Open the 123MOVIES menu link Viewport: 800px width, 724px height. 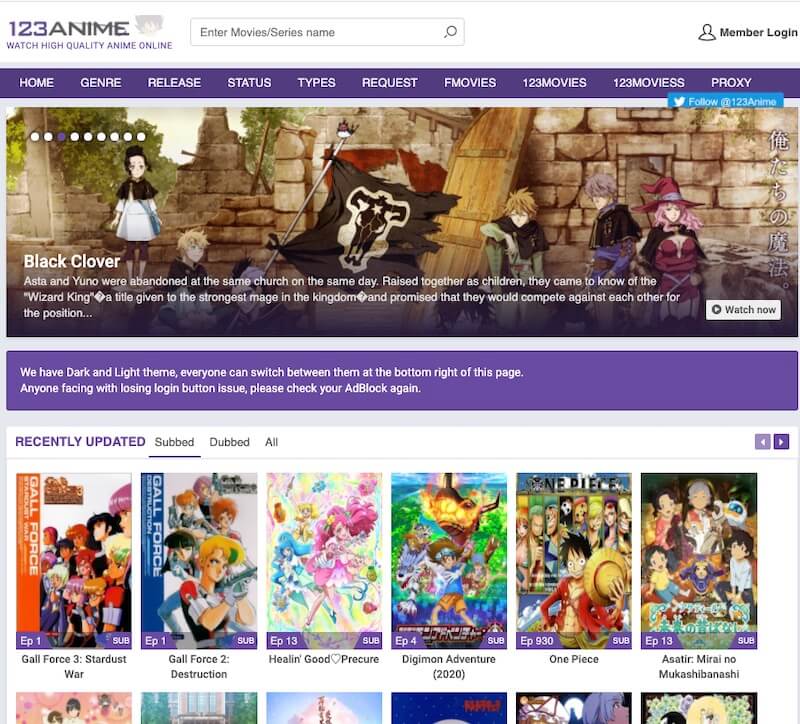coord(554,83)
